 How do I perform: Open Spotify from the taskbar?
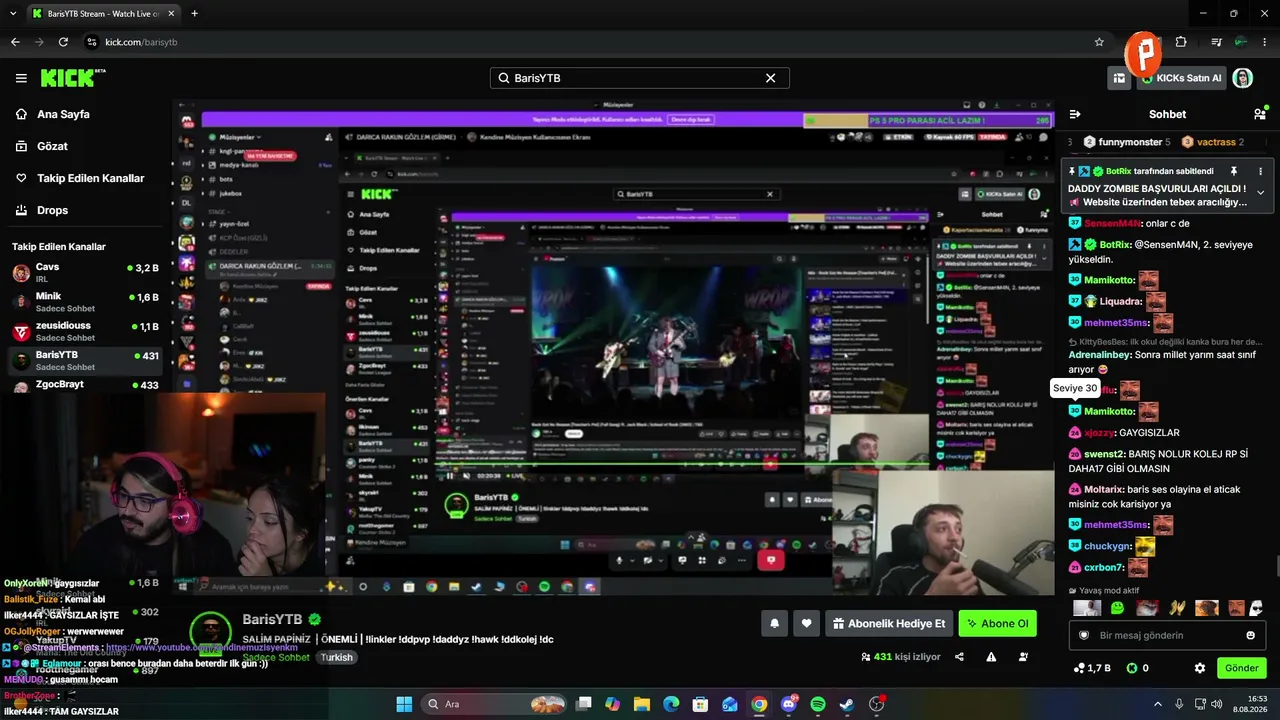[818, 704]
